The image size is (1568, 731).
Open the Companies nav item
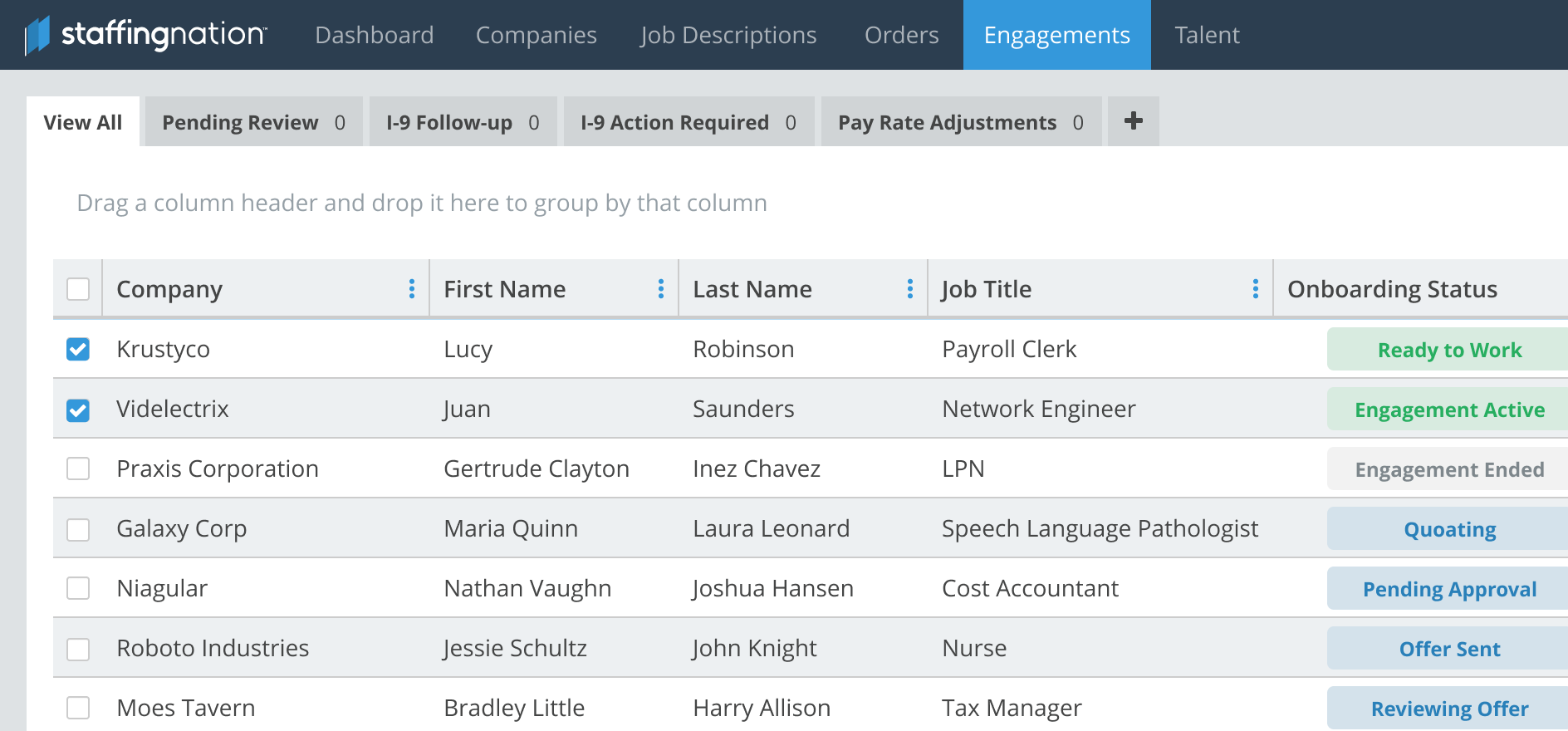(537, 35)
